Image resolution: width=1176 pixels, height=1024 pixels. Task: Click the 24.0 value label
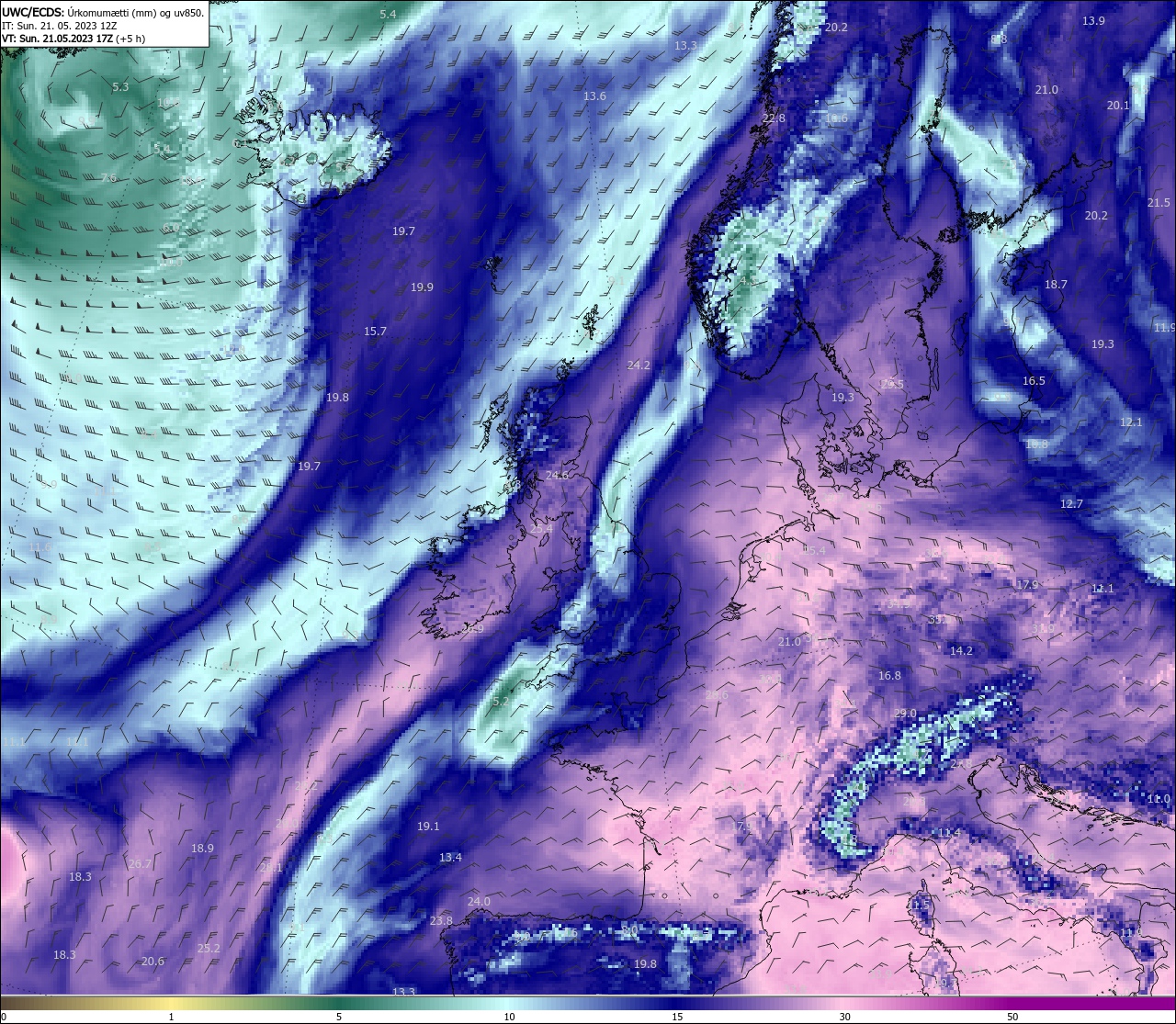[479, 902]
